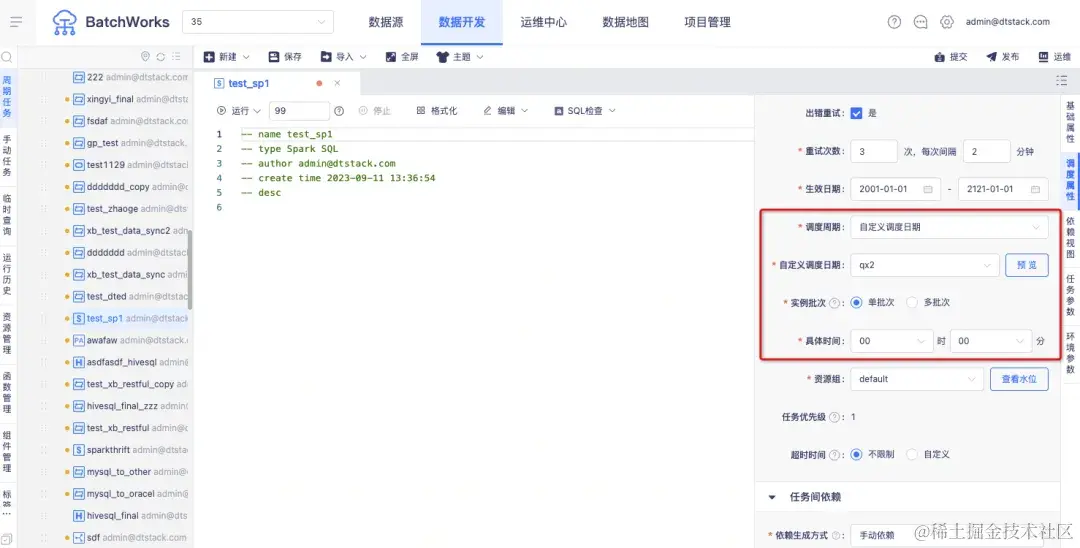This screenshot has height=548, width=1080.
Task: Click 运维 operations toolbar button
Action: (x=1054, y=57)
